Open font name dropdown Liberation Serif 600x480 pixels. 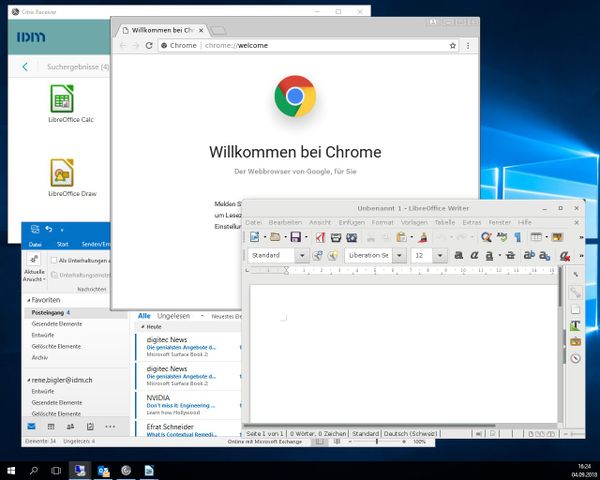399,255
